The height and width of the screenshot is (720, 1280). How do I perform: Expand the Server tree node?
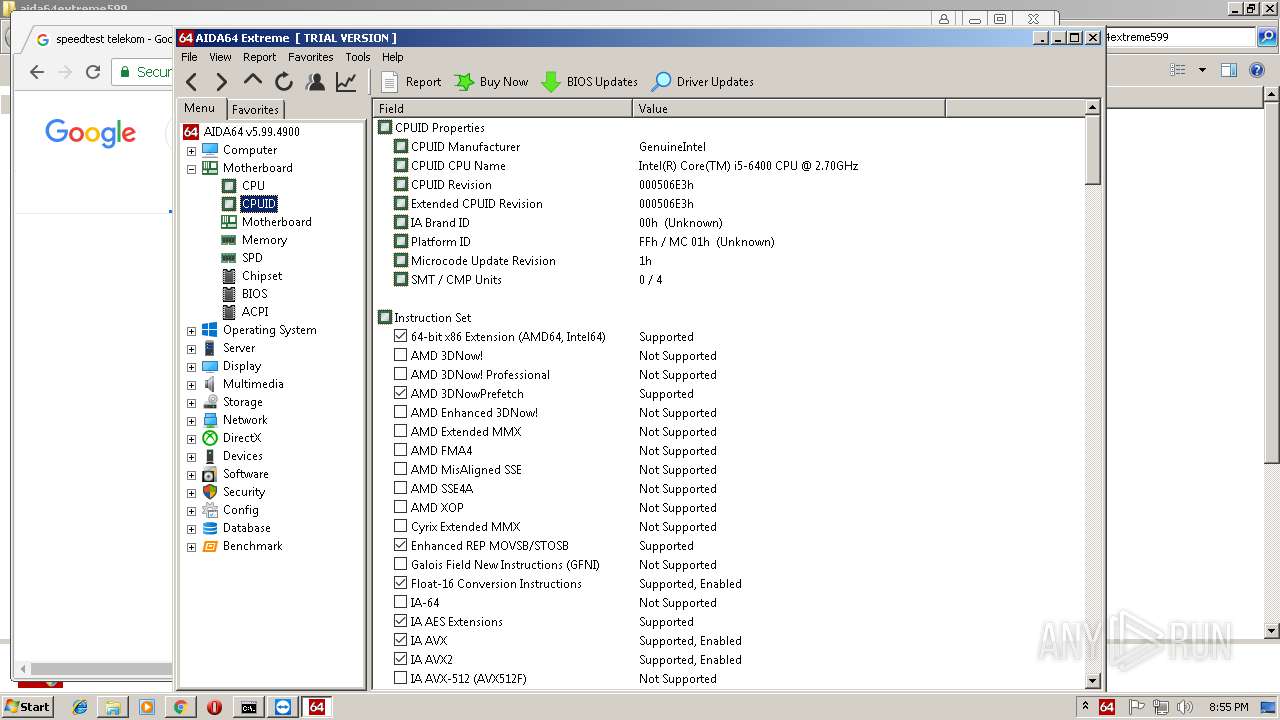(191, 349)
